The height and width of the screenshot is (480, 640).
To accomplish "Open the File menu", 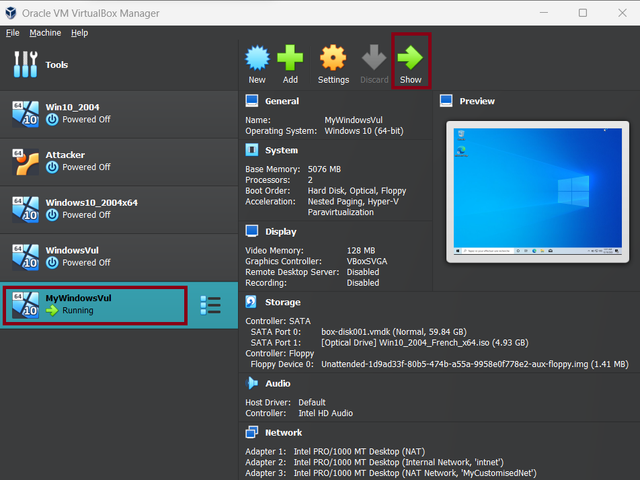I will [13, 33].
